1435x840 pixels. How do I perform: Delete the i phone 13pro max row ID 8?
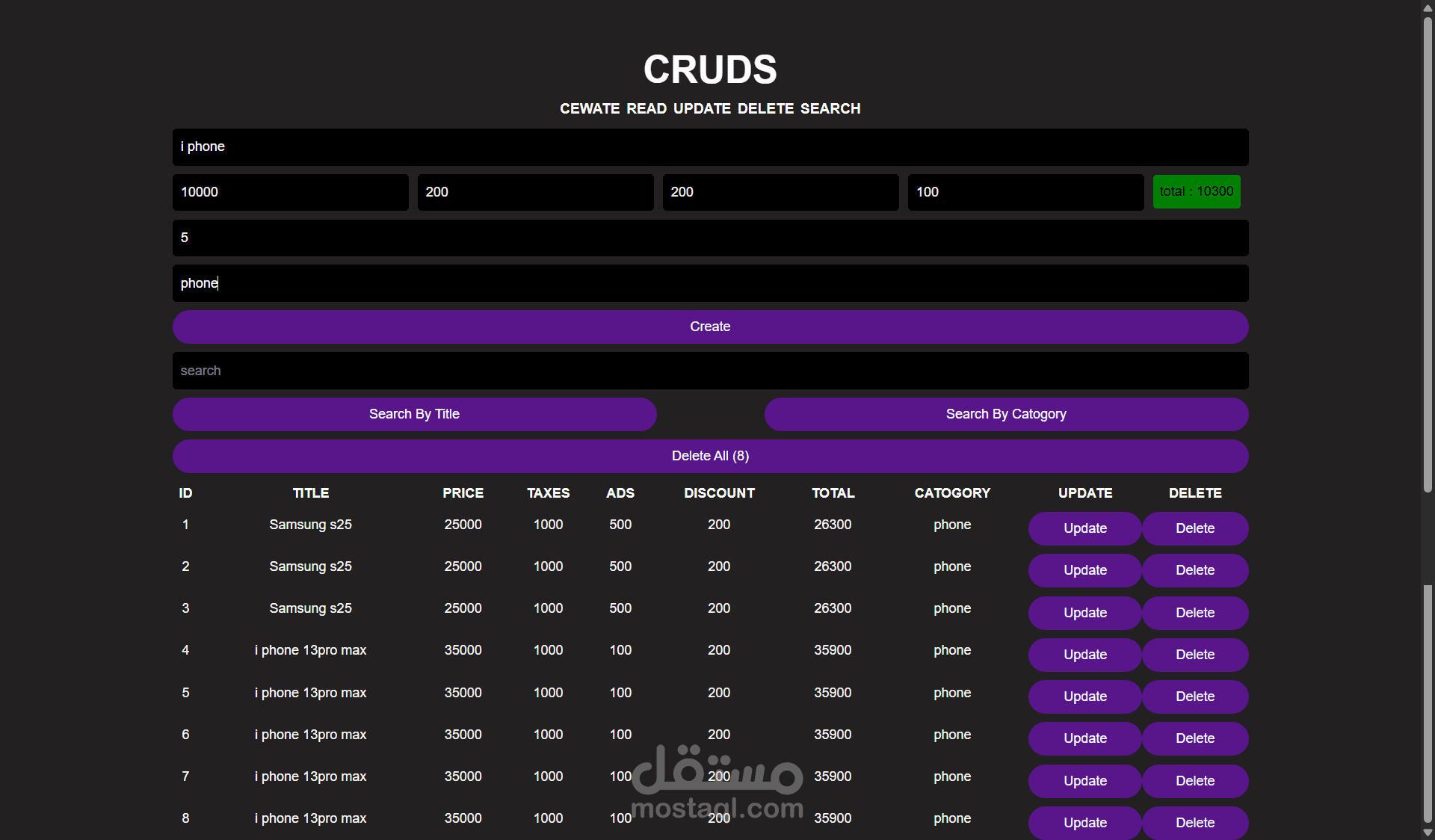coord(1194,823)
